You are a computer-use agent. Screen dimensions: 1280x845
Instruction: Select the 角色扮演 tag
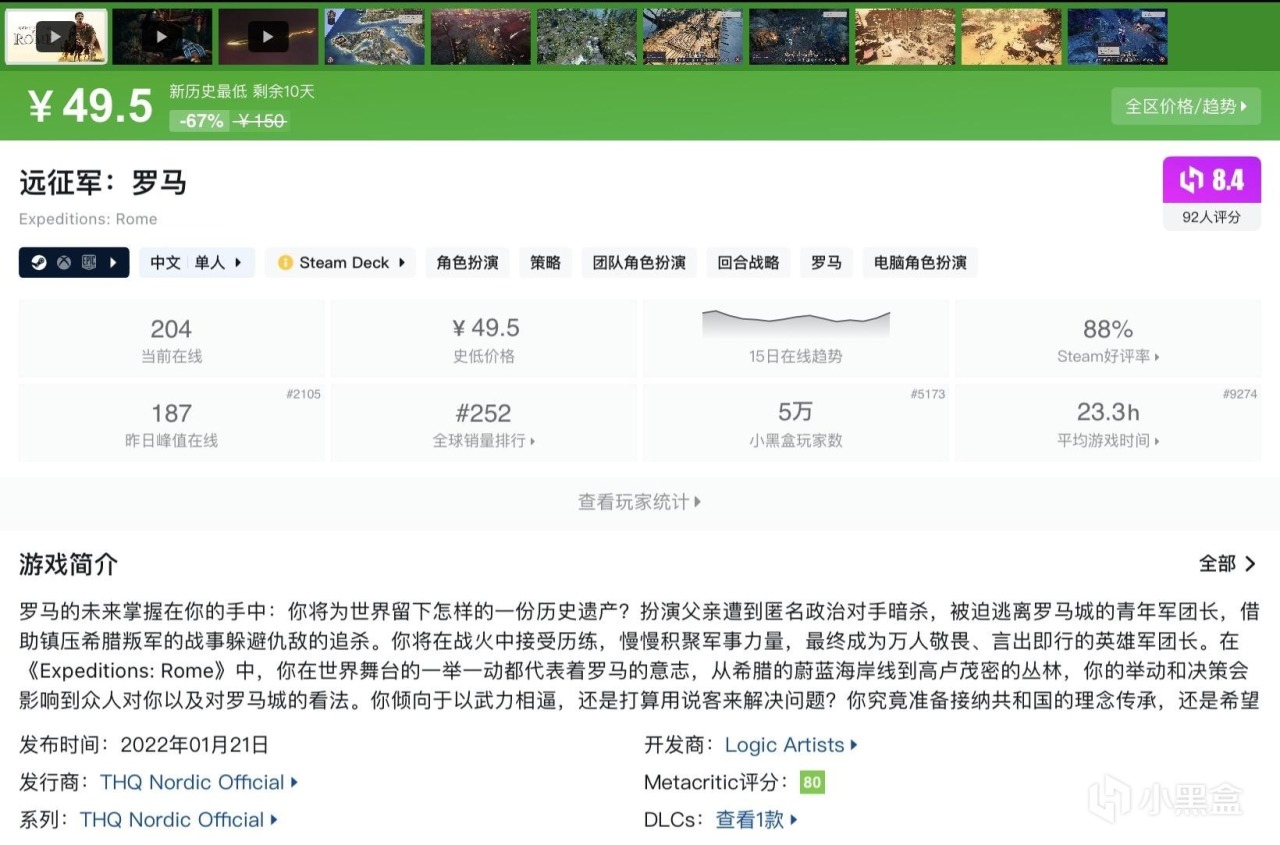tap(468, 263)
